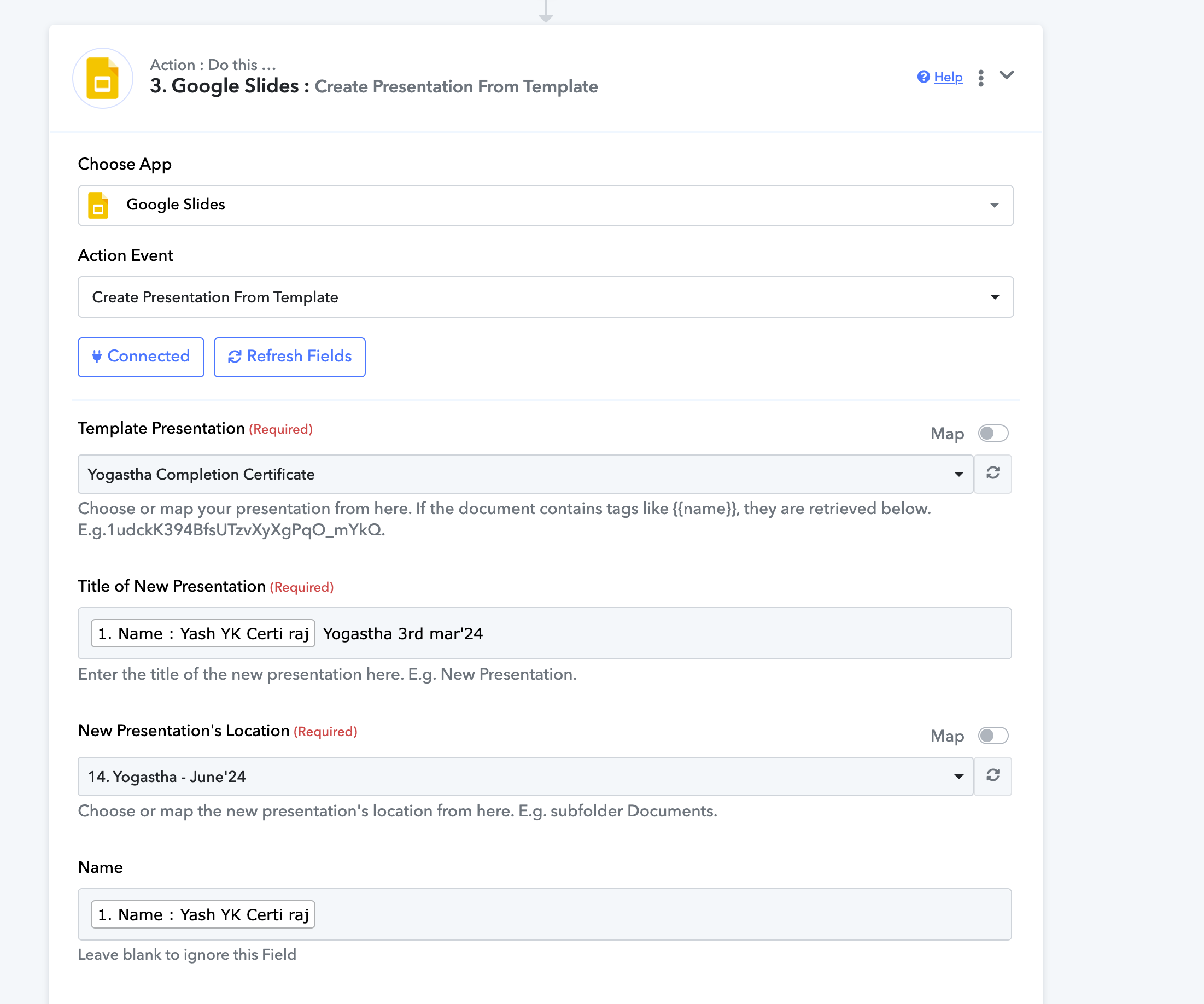Collapse the Google Slides action step
The width and height of the screenshot is (1204, 1004).
1007,75
